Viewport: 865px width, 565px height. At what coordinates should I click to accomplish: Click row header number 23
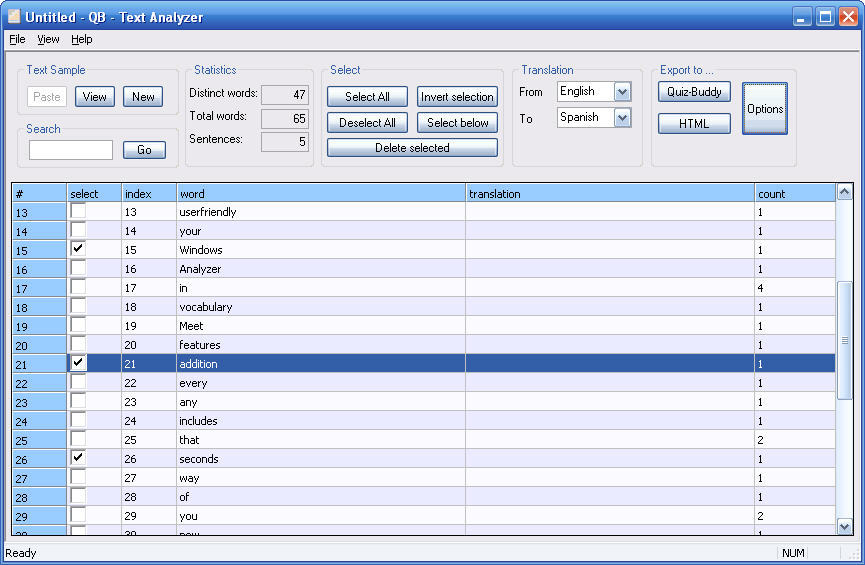point(39,402)
